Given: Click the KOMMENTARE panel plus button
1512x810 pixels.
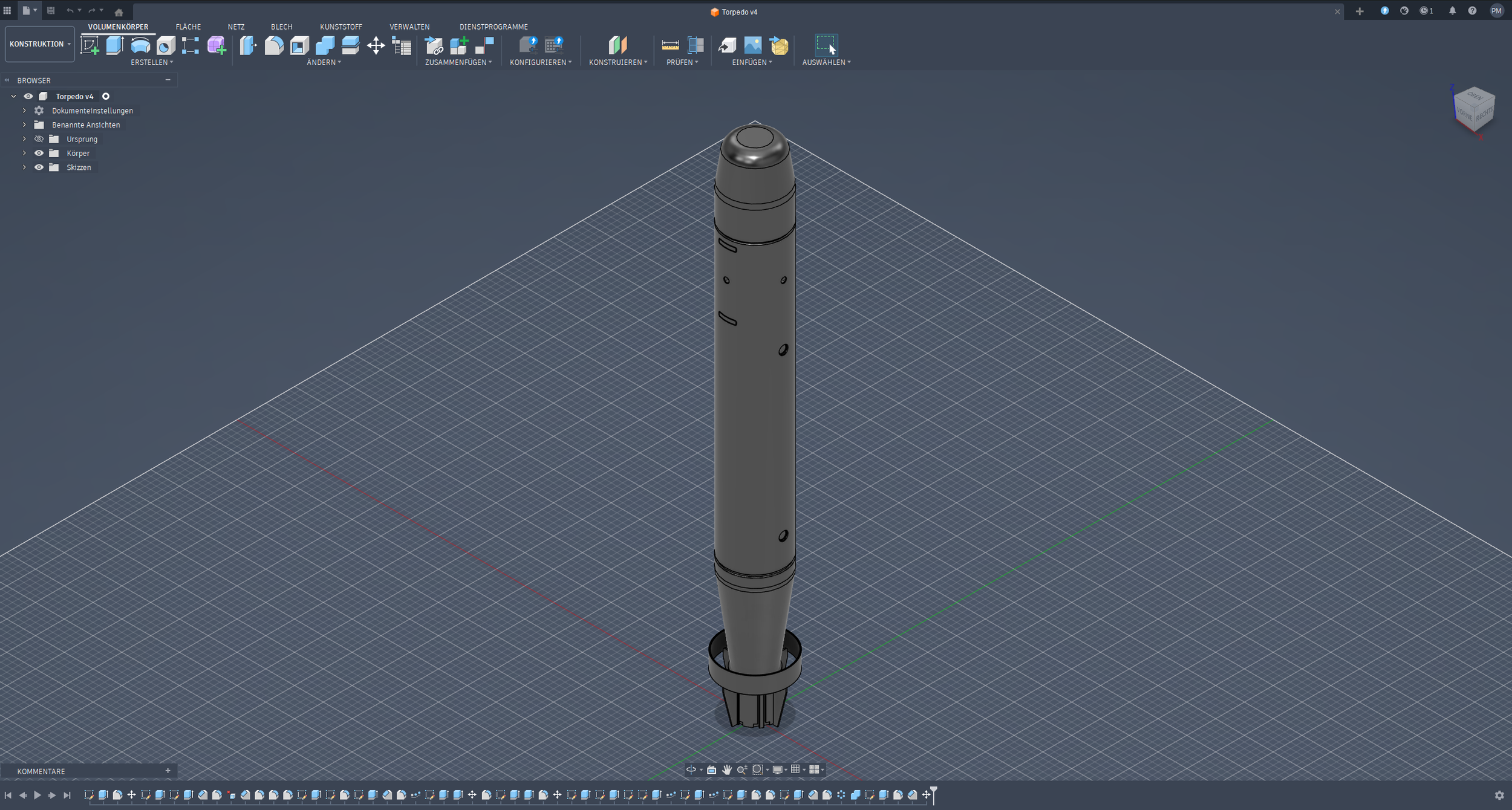Looking at the screenshot, I should tap(168, 771).
